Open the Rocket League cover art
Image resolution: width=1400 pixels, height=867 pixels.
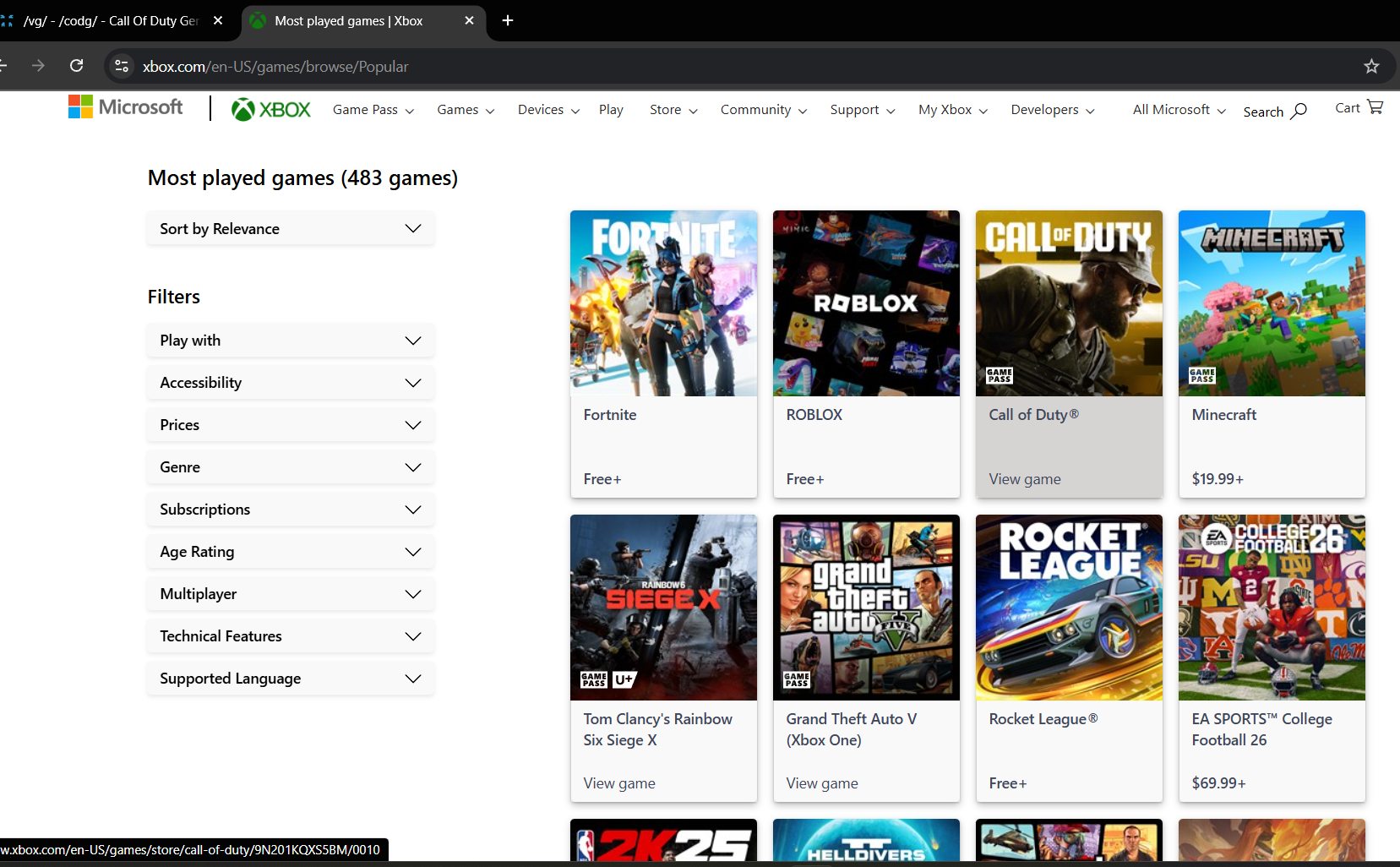(1069, 608)
